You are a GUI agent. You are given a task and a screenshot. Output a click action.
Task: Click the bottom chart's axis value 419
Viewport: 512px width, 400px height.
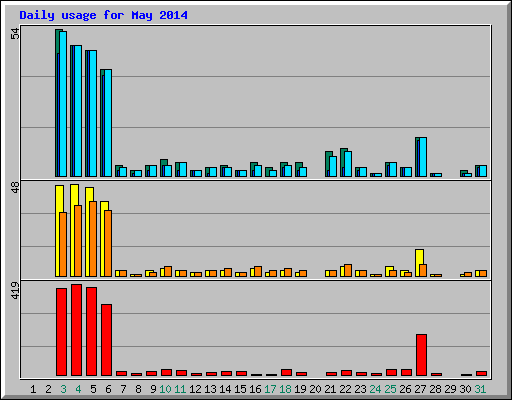coord(15,290)
